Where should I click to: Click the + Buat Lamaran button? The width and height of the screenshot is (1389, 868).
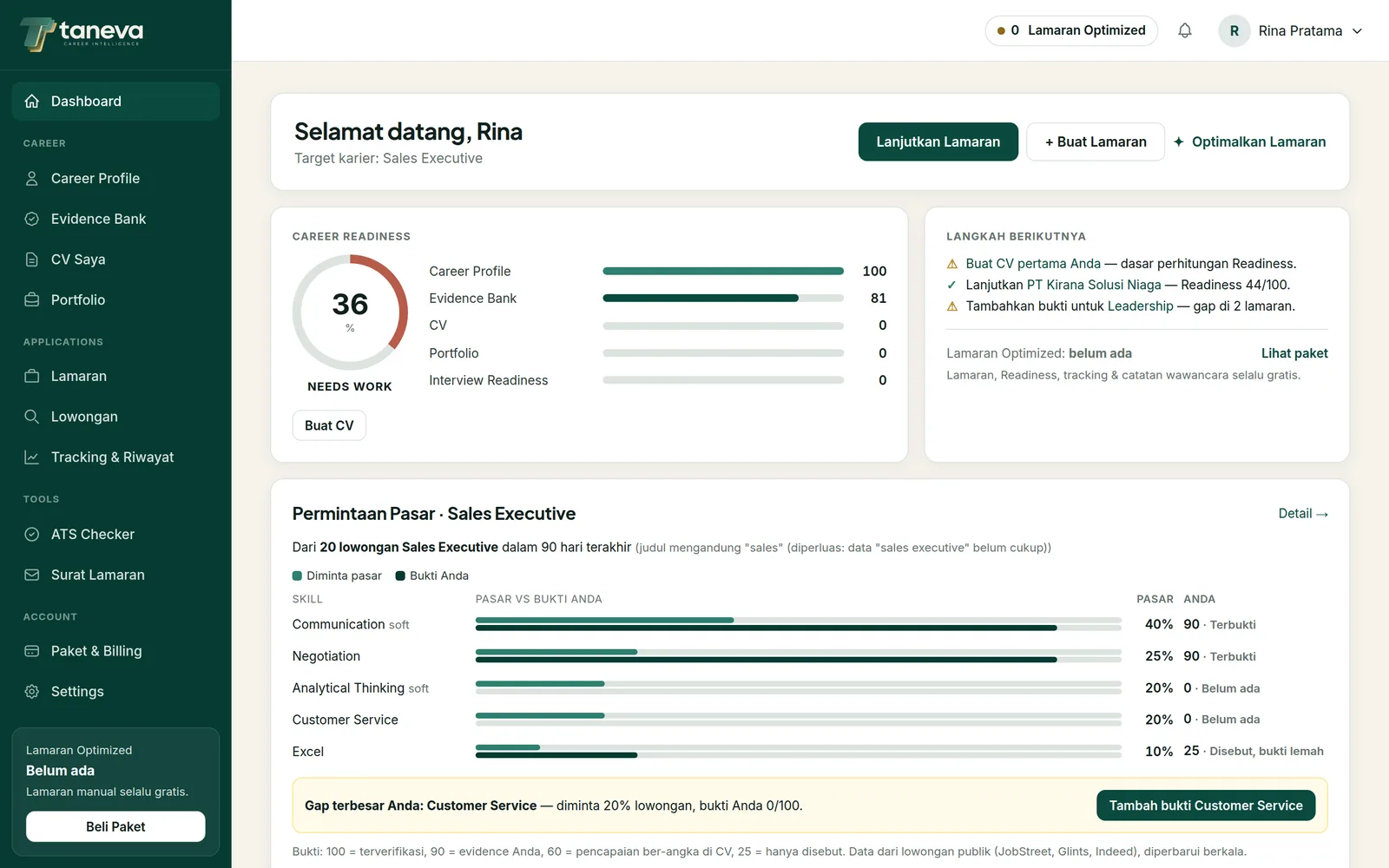[1096, 141]
